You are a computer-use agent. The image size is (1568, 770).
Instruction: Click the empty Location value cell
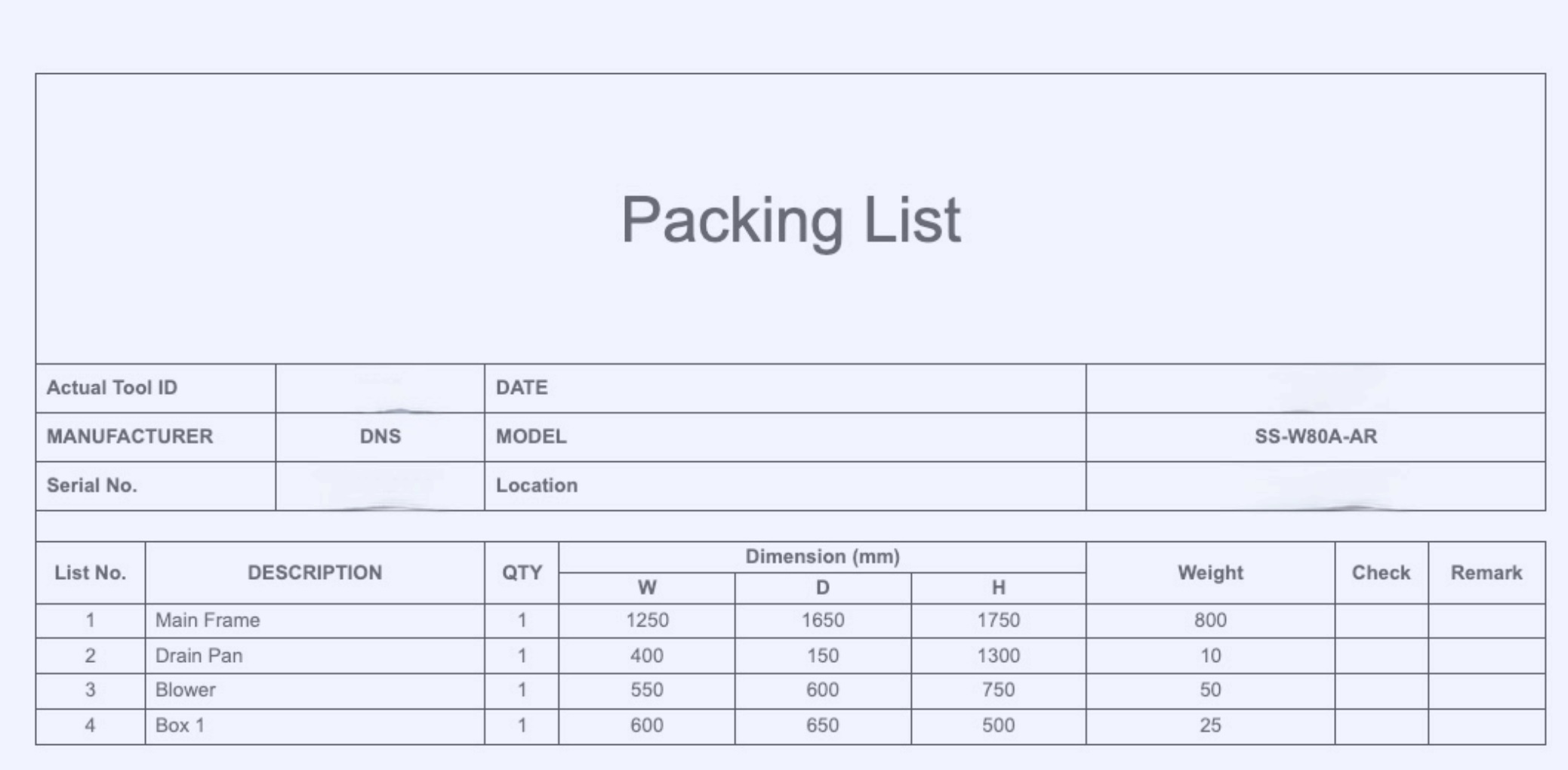pos(1315,485)
